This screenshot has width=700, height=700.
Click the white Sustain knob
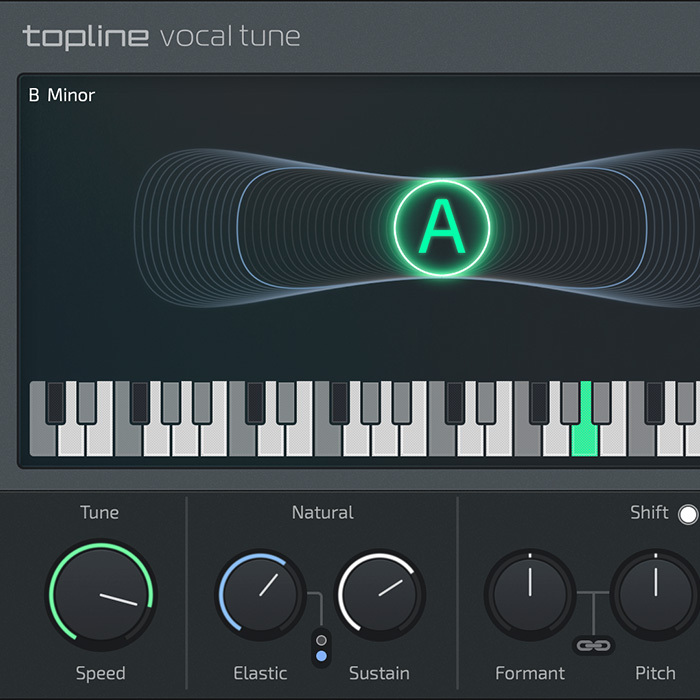pos(379,594)
